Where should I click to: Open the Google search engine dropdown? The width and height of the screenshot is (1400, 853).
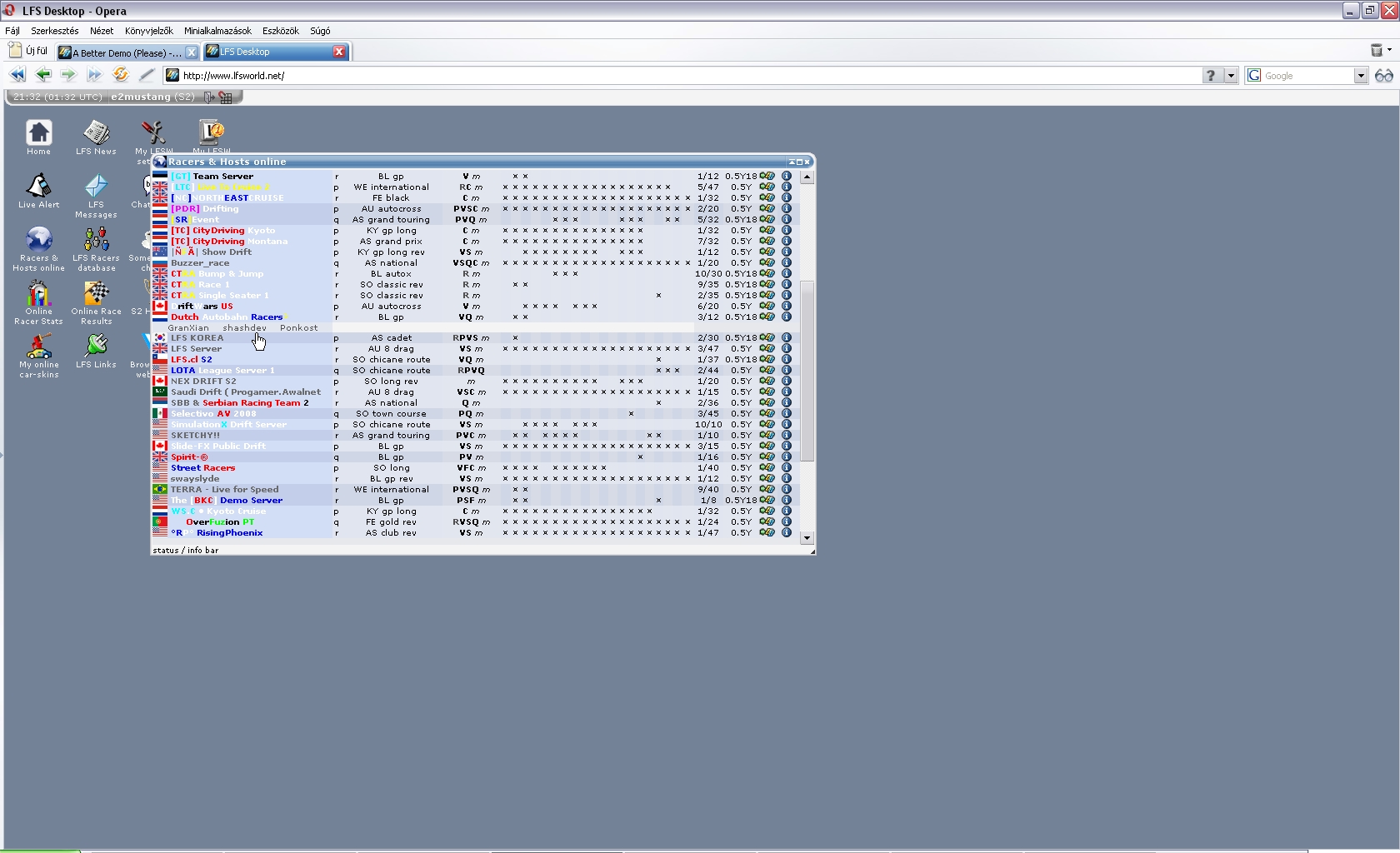click(x=1361, y=76)
